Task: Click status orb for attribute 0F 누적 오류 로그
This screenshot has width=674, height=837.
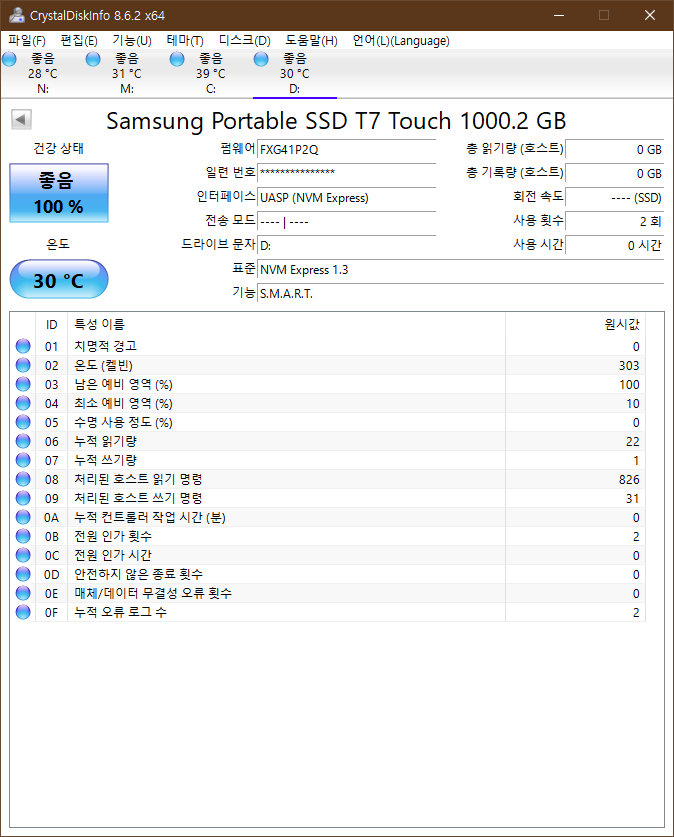Action: pos(23,612)
